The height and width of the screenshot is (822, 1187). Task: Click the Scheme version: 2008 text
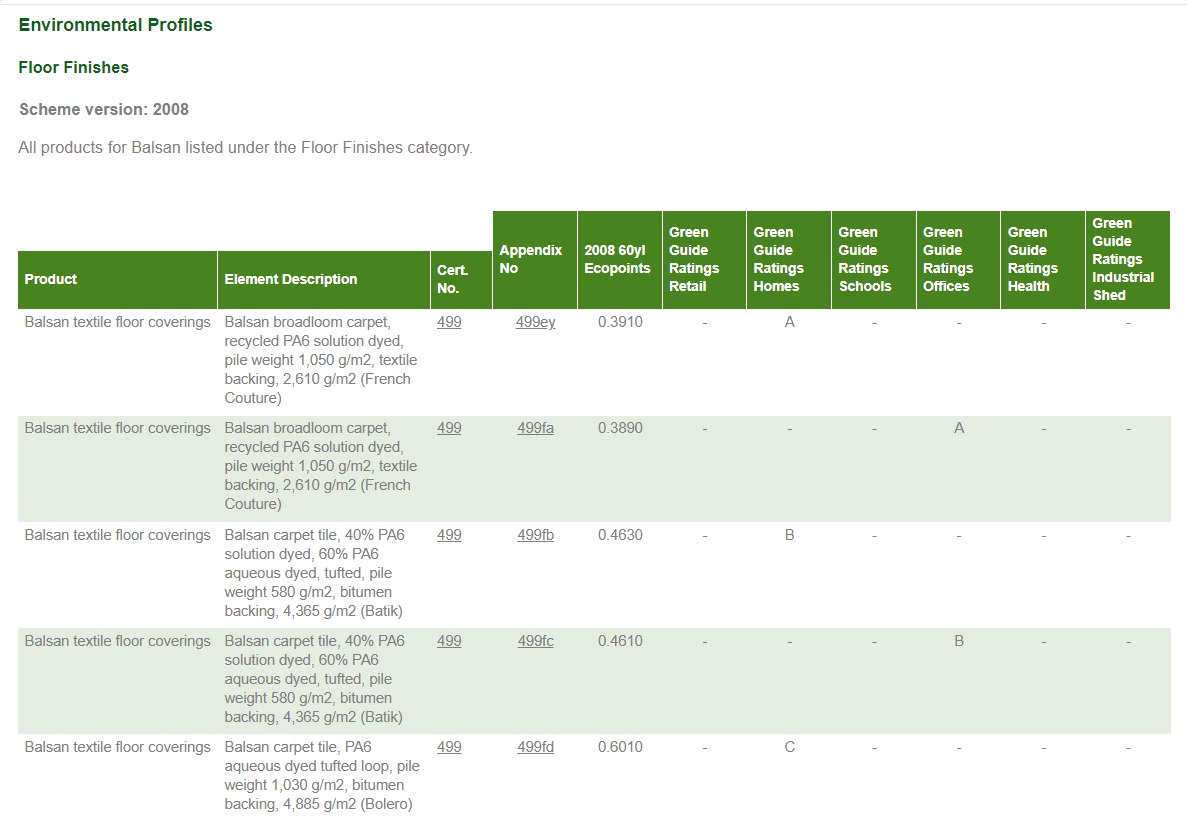pyautogui.click(x=104, y=110)
